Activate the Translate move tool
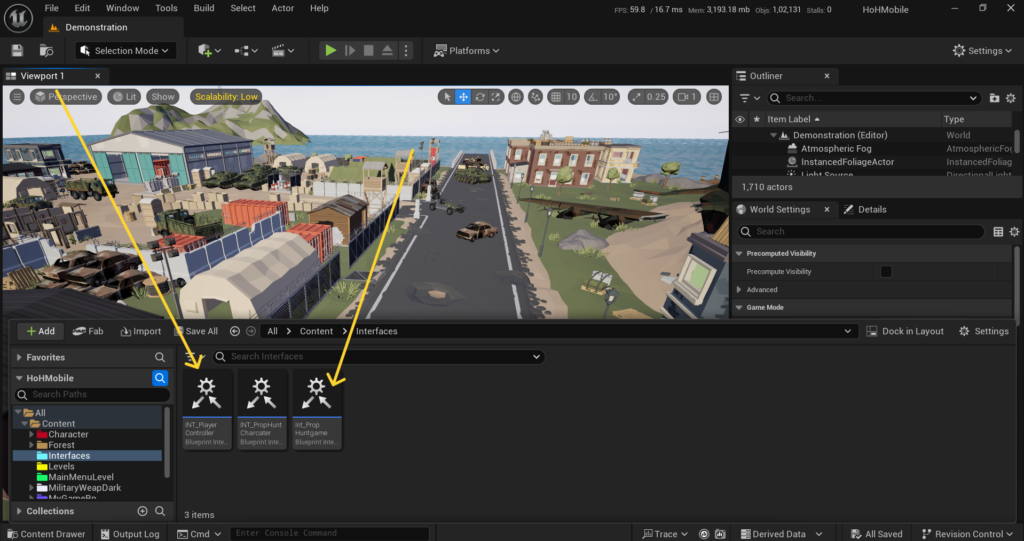The height and width of the screenshot is (541, 1024). pos(463,97)
